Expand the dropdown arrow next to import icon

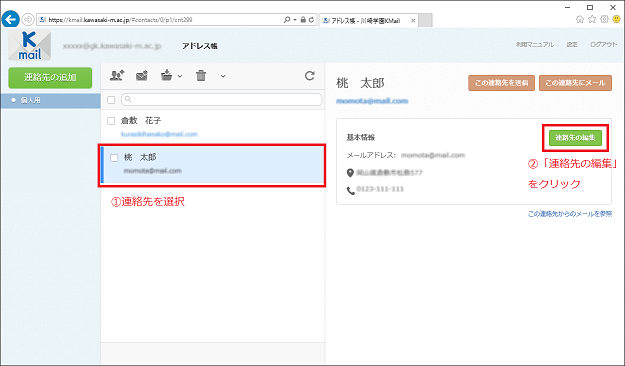tap(180, 76)
